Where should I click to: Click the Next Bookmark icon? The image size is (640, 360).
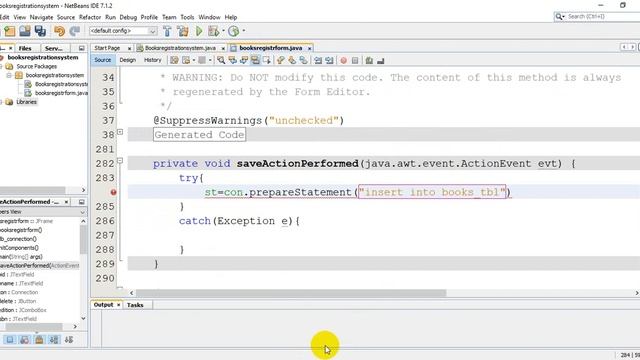[x=292, y=60]
